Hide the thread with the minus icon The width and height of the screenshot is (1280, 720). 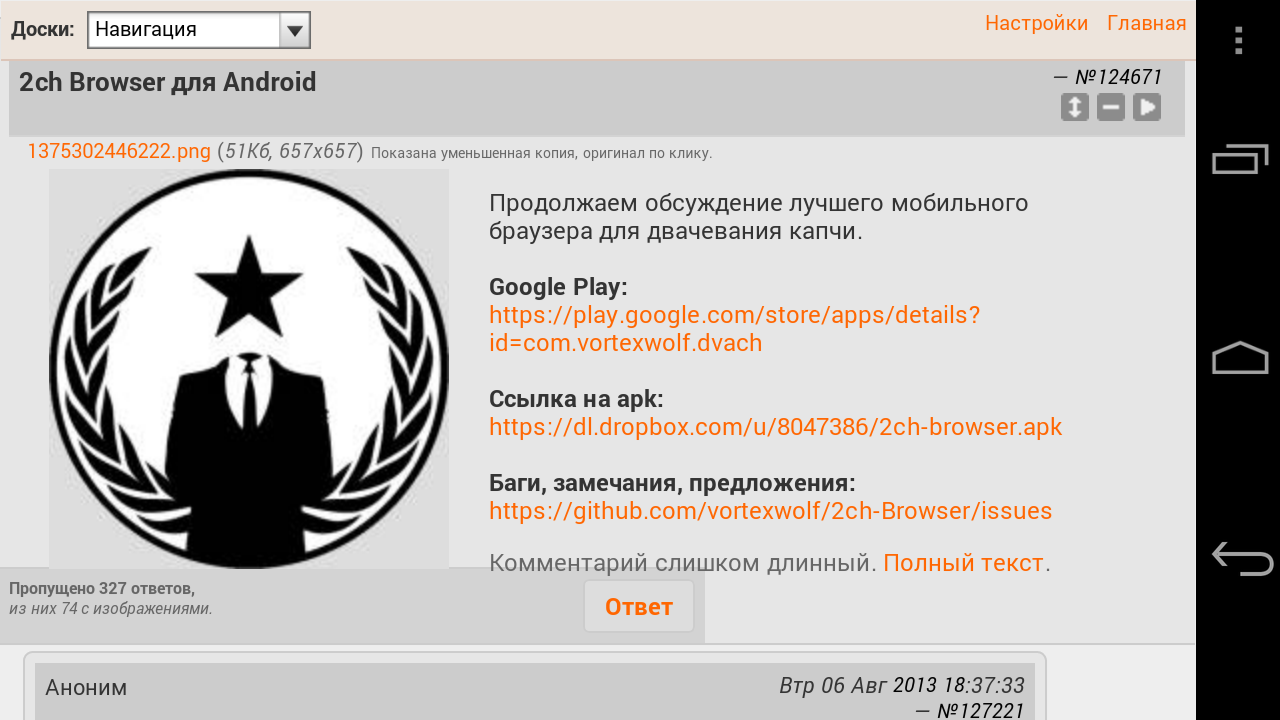pos(1111,107)
